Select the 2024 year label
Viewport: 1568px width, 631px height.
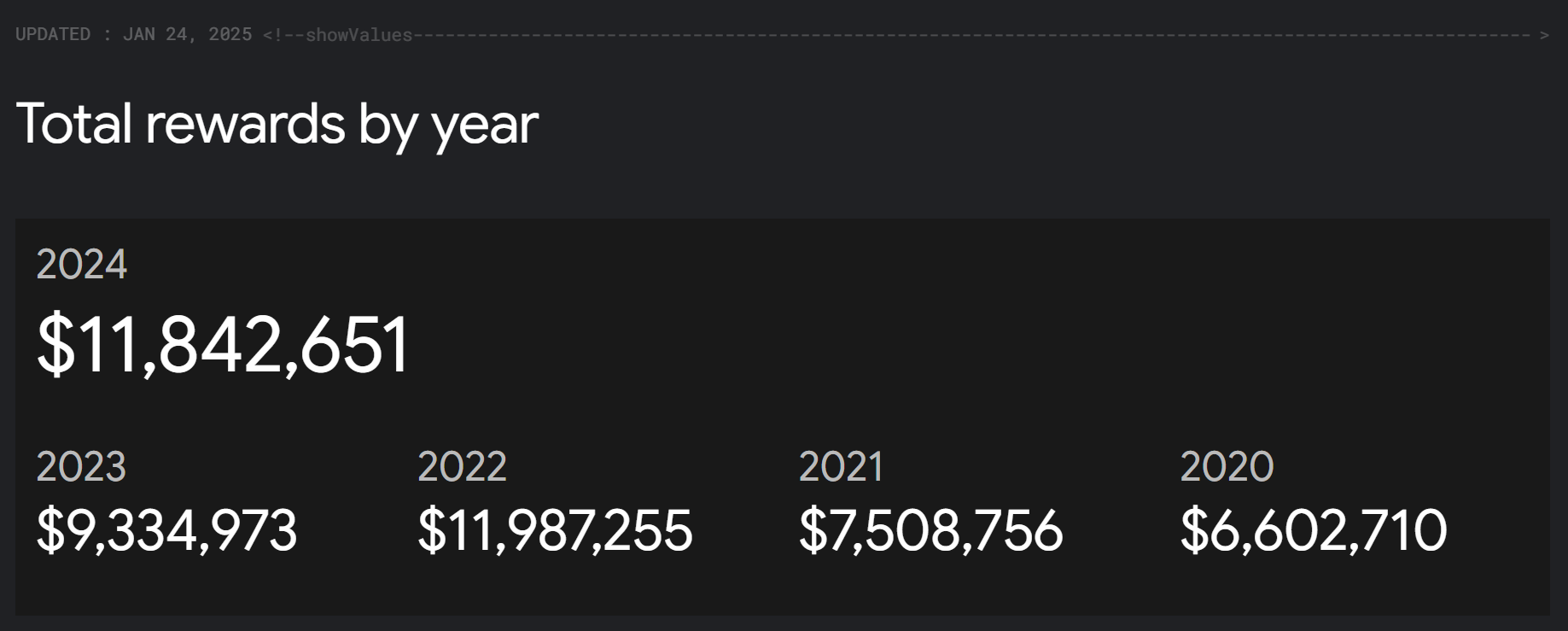(82, 265)
